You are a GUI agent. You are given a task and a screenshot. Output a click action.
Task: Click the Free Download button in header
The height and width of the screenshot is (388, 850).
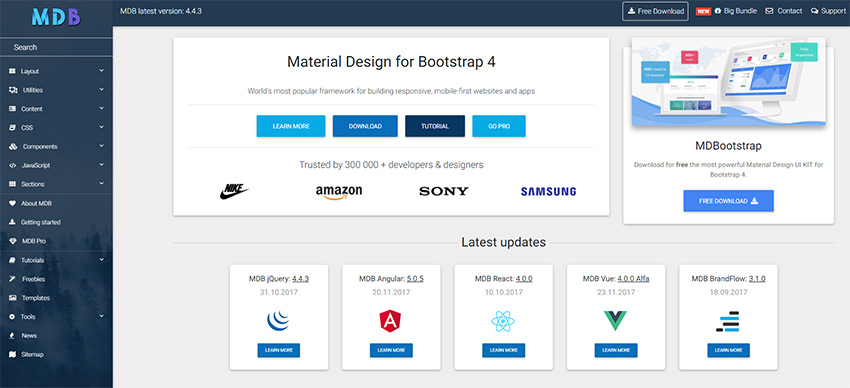[x=655, y=11]
